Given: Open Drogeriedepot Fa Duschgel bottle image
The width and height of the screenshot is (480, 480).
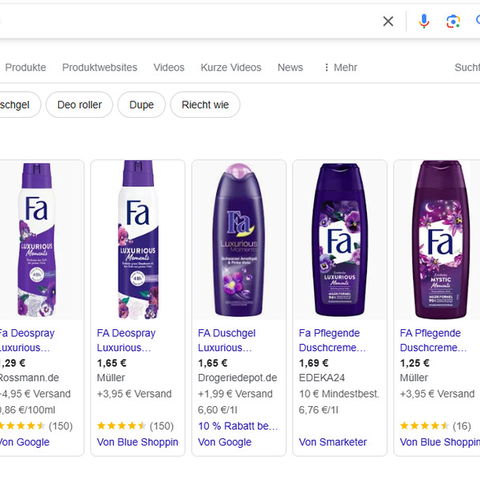Looking at the screenshot, I should (x=239, y=240).
